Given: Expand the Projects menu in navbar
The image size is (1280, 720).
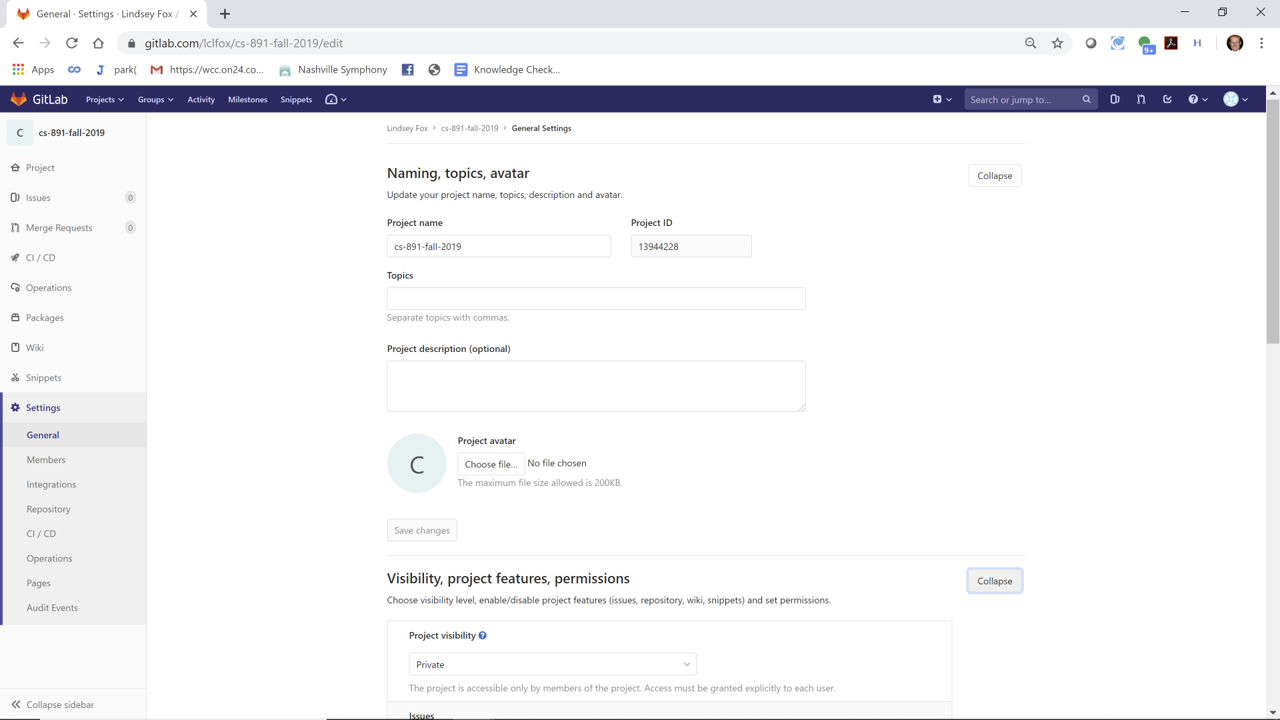Looking at the screenshot, I should (x=104, y=99).
